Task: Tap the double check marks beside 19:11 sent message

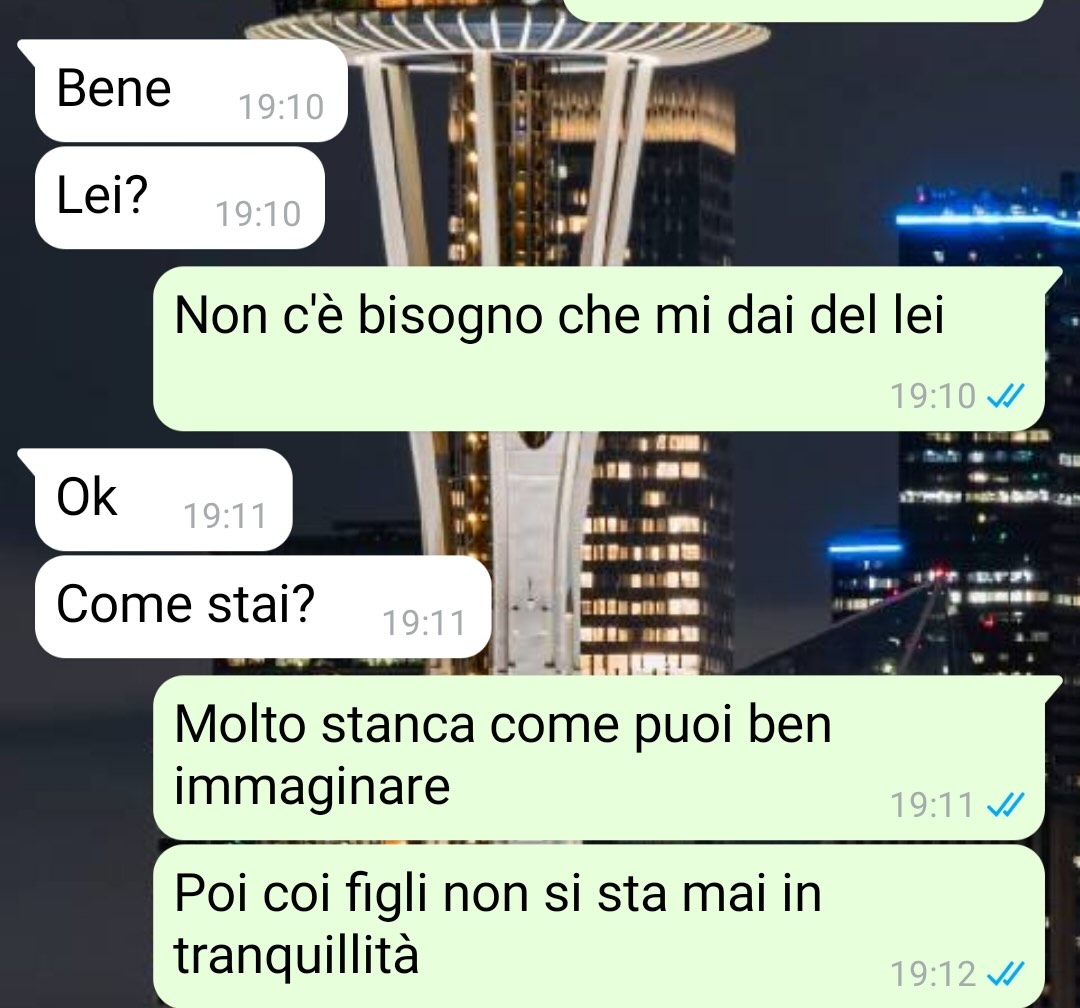Action: (x=1006, y=804)
